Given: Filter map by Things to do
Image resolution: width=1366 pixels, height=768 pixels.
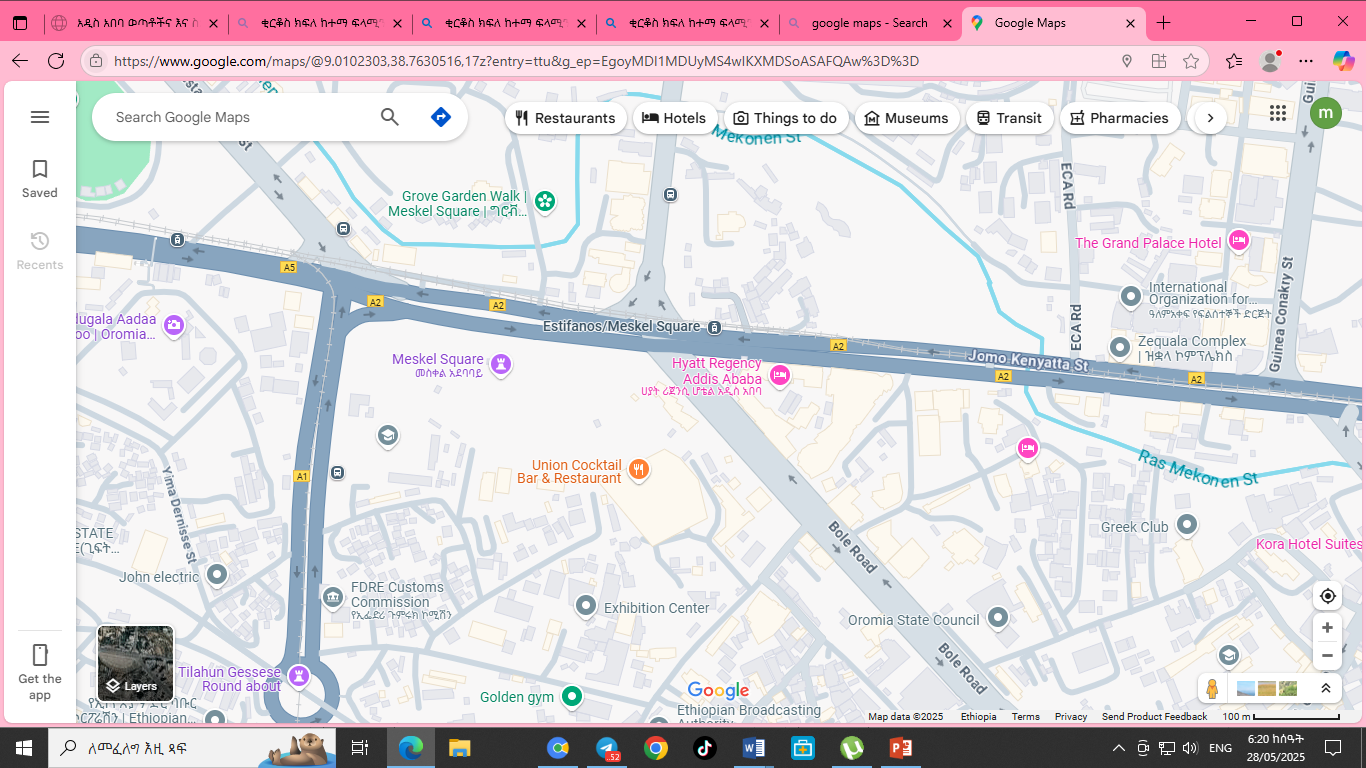Looking at the screenshot, I should (x=786, y=118).
